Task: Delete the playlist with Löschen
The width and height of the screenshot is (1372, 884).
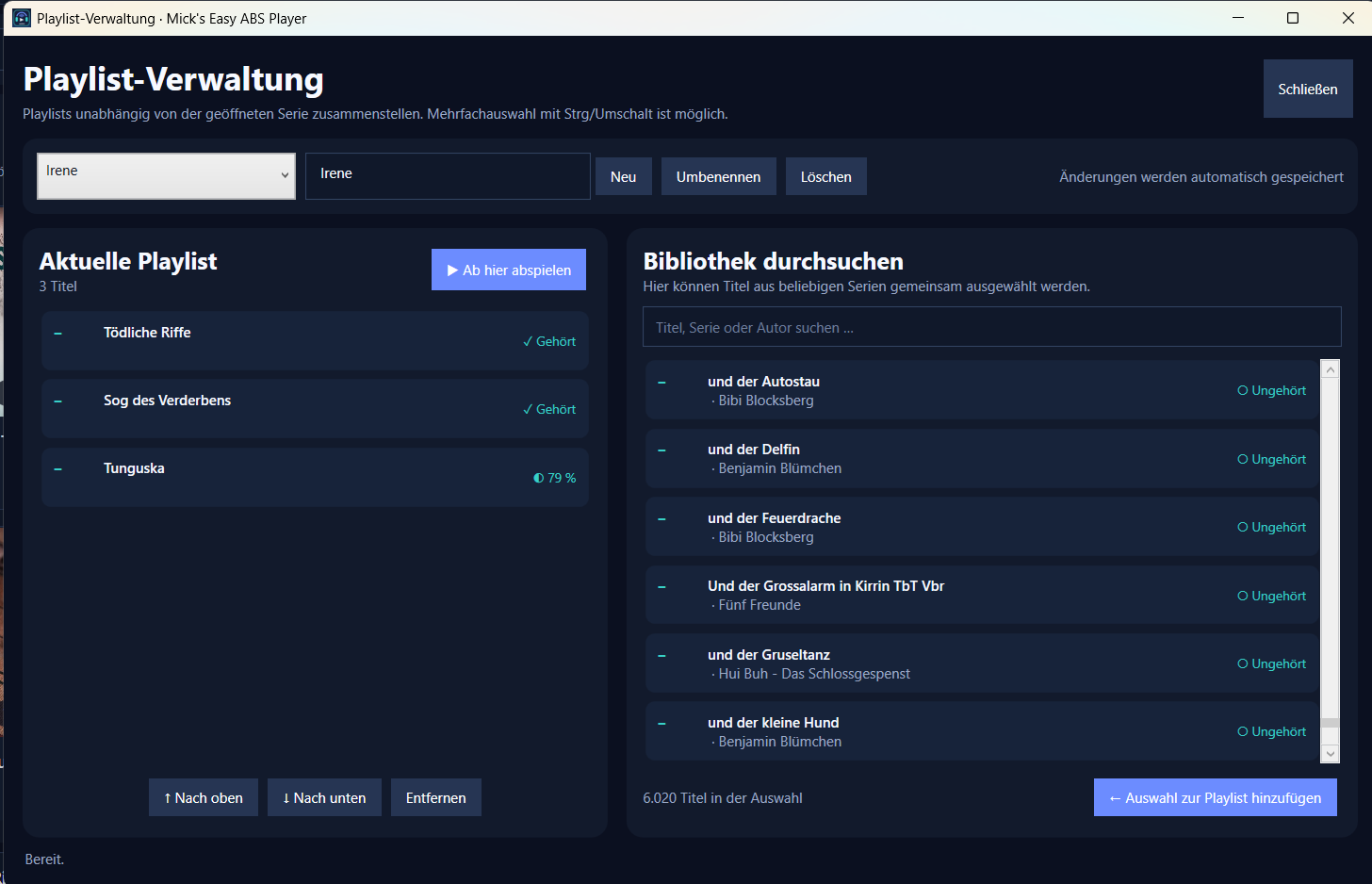Action: click(826, 176)
